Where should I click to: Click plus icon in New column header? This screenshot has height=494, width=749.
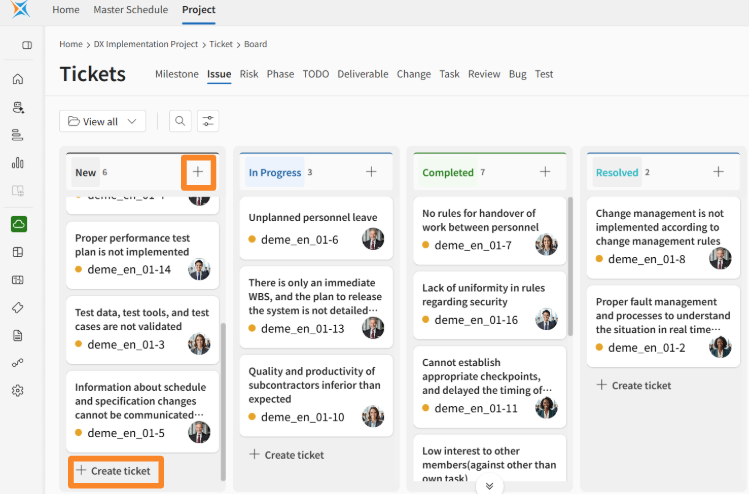tap(198, 172)
